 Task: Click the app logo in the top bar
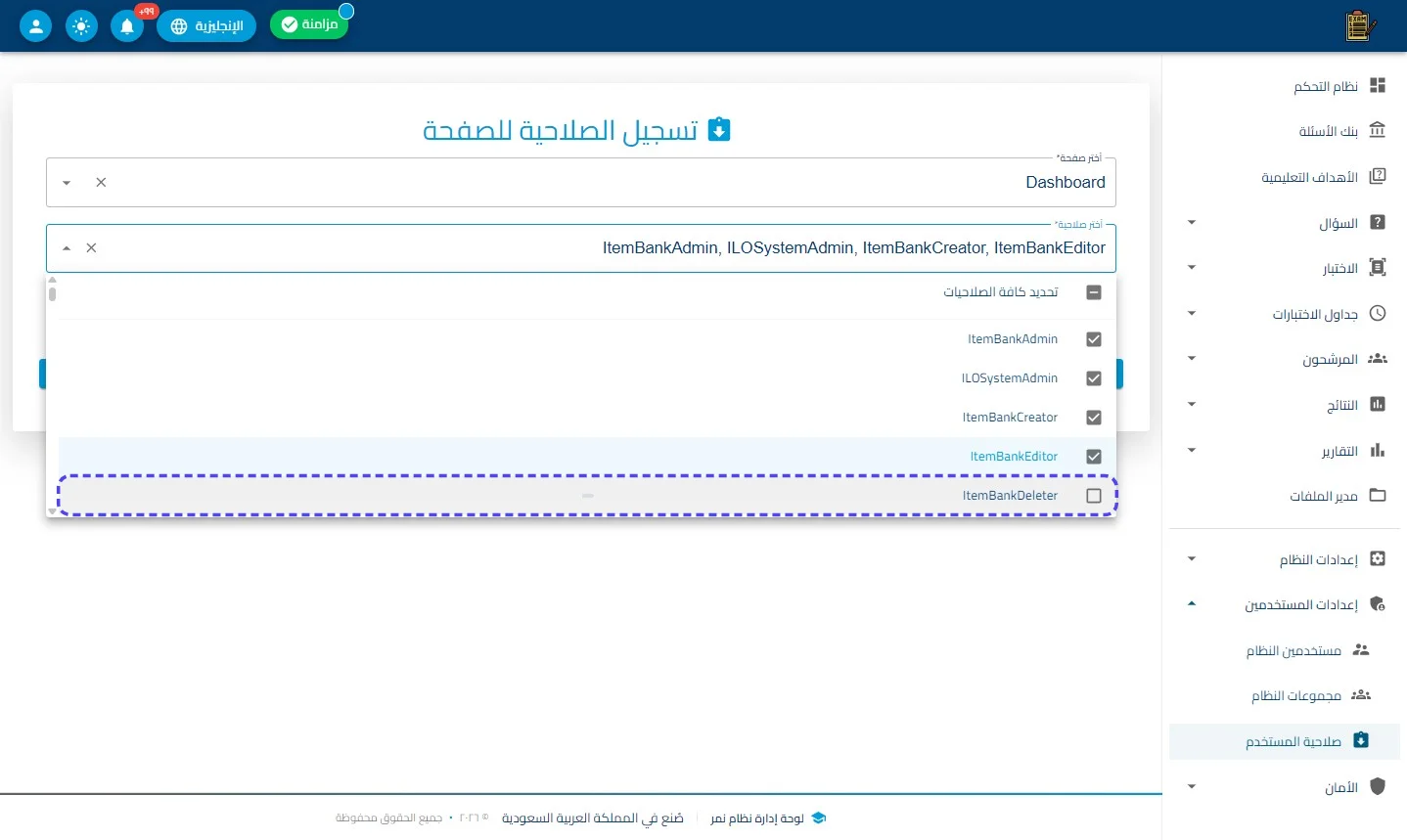tap(1360, 25)
